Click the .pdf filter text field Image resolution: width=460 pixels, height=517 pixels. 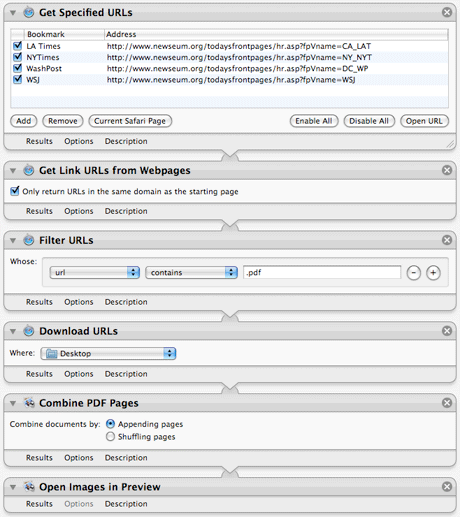tap(322, 272)
